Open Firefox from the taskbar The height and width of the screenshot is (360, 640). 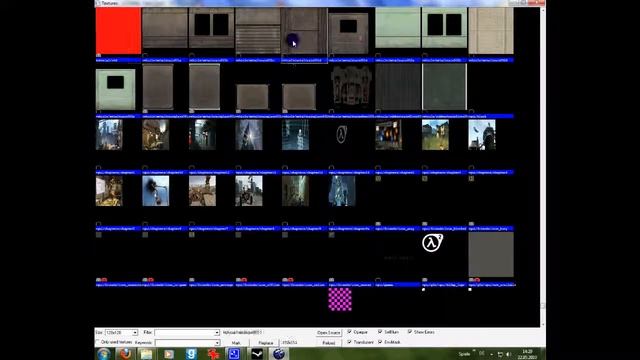point(125,353)
